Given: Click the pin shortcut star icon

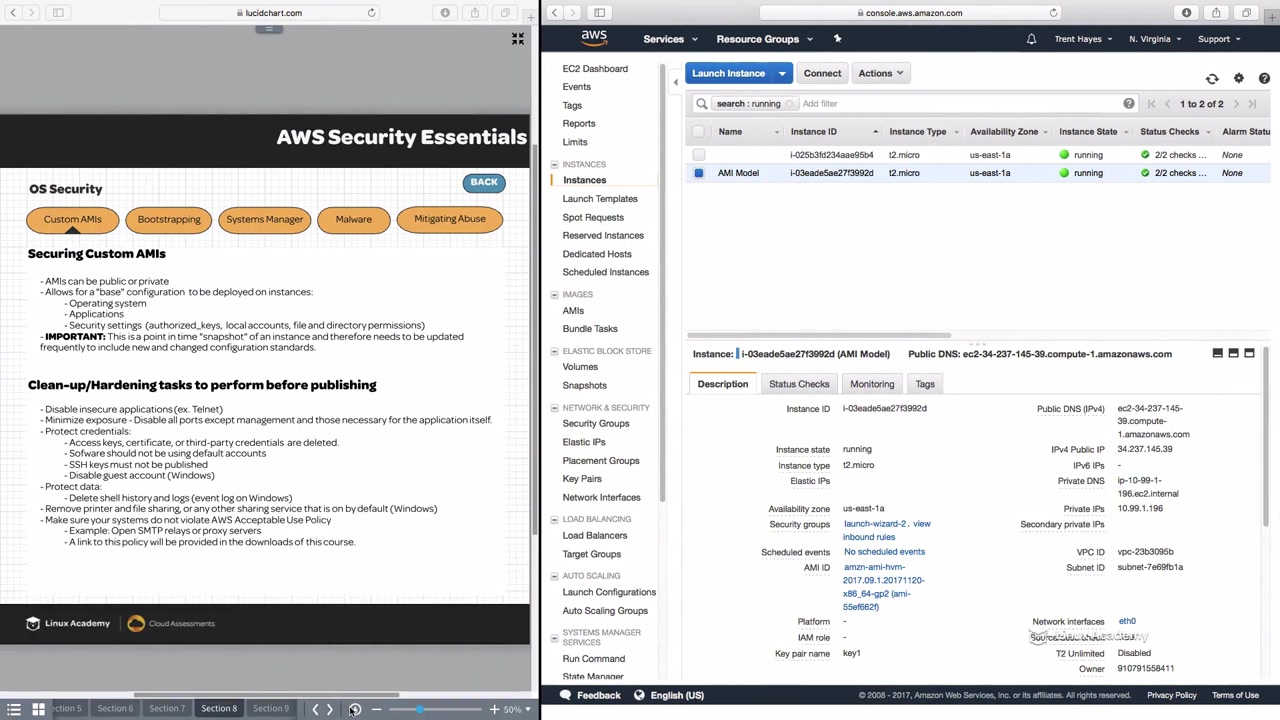Looking at the screenshot, I should (x=837, y=39).
